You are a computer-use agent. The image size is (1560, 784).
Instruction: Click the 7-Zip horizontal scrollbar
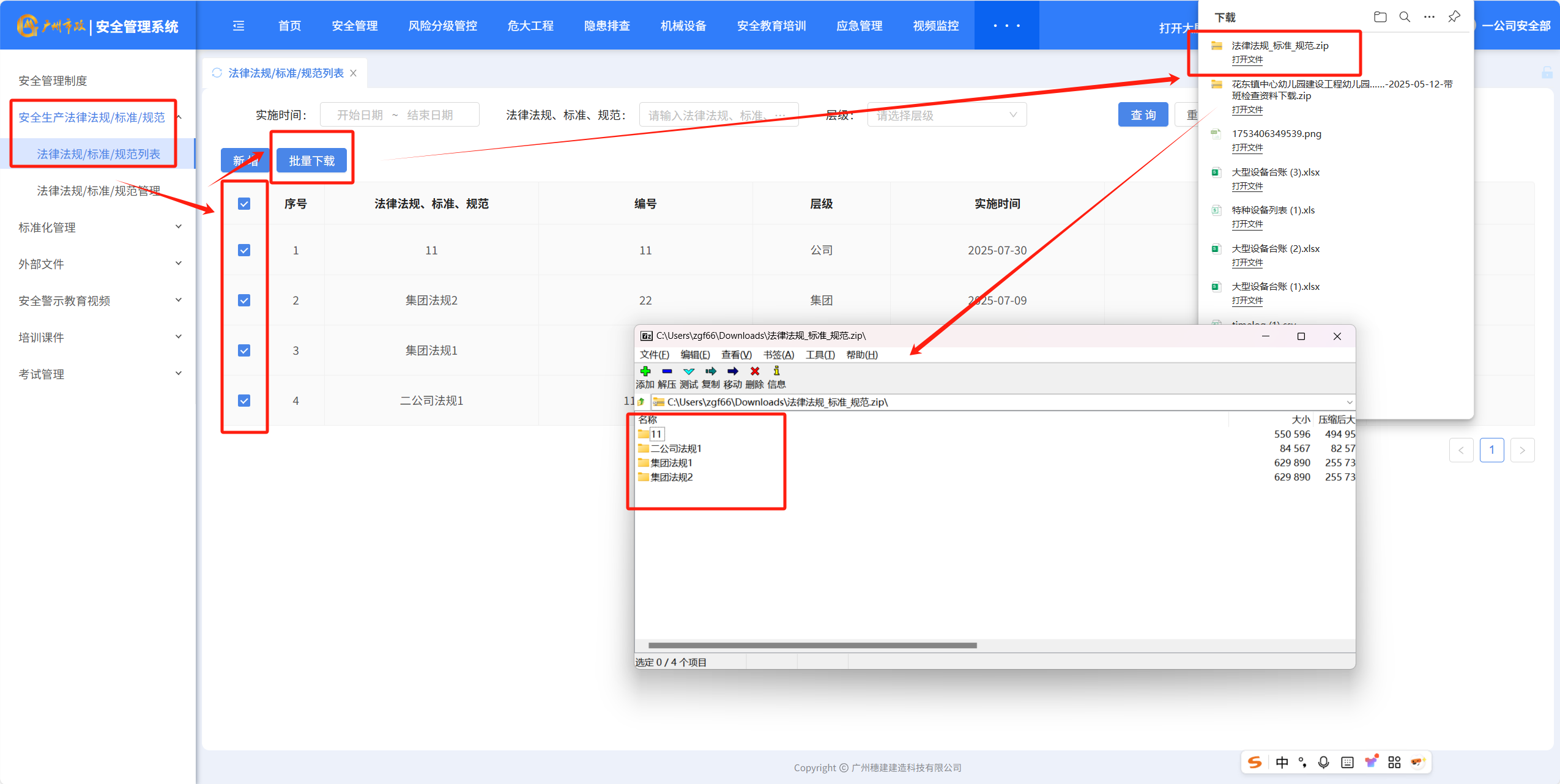click(x=812, y=645)
